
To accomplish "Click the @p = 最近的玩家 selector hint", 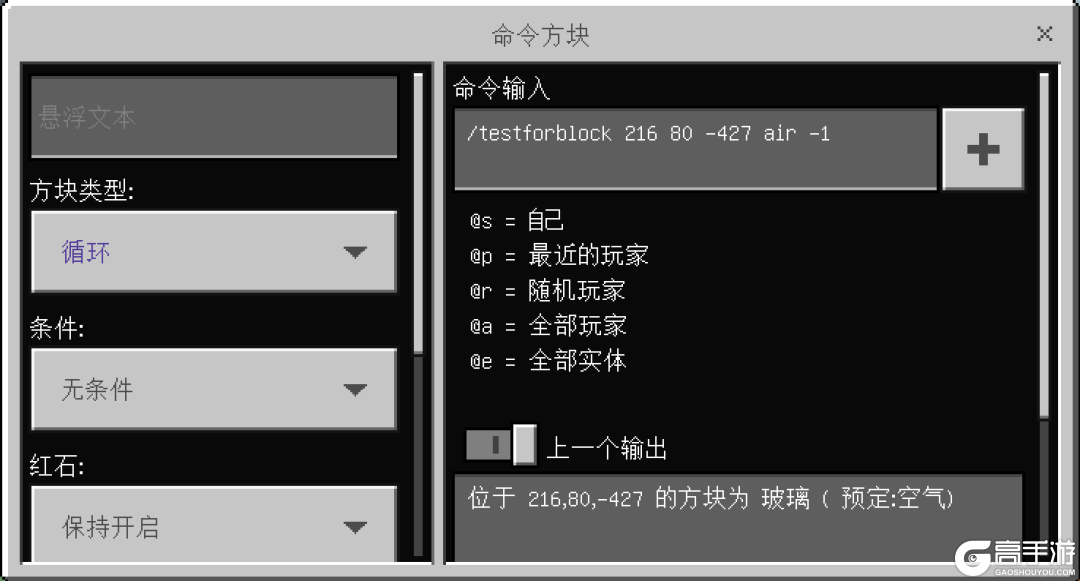I will click(x=559, y=256).
